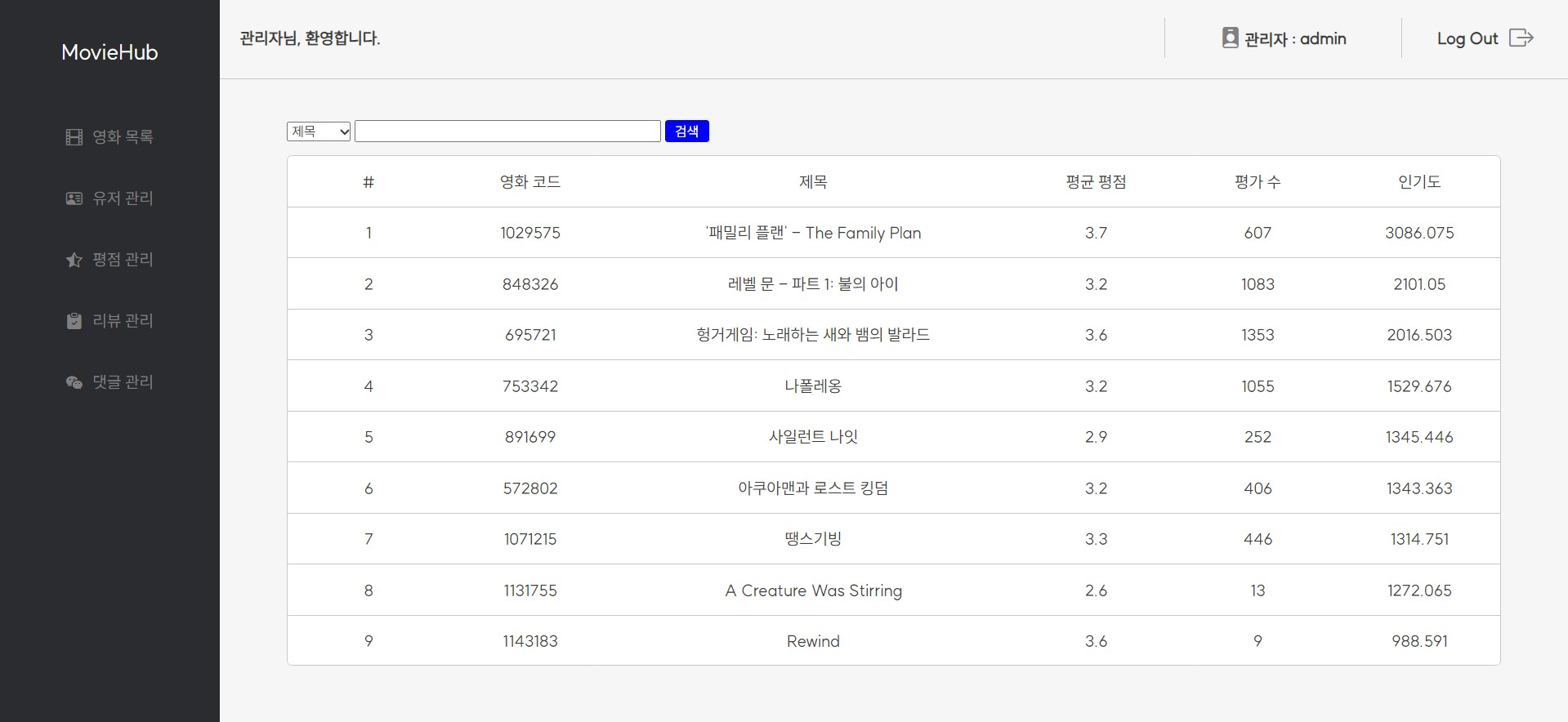Click movie code 848326
The image size is (1568, 722).
[530, 284]
